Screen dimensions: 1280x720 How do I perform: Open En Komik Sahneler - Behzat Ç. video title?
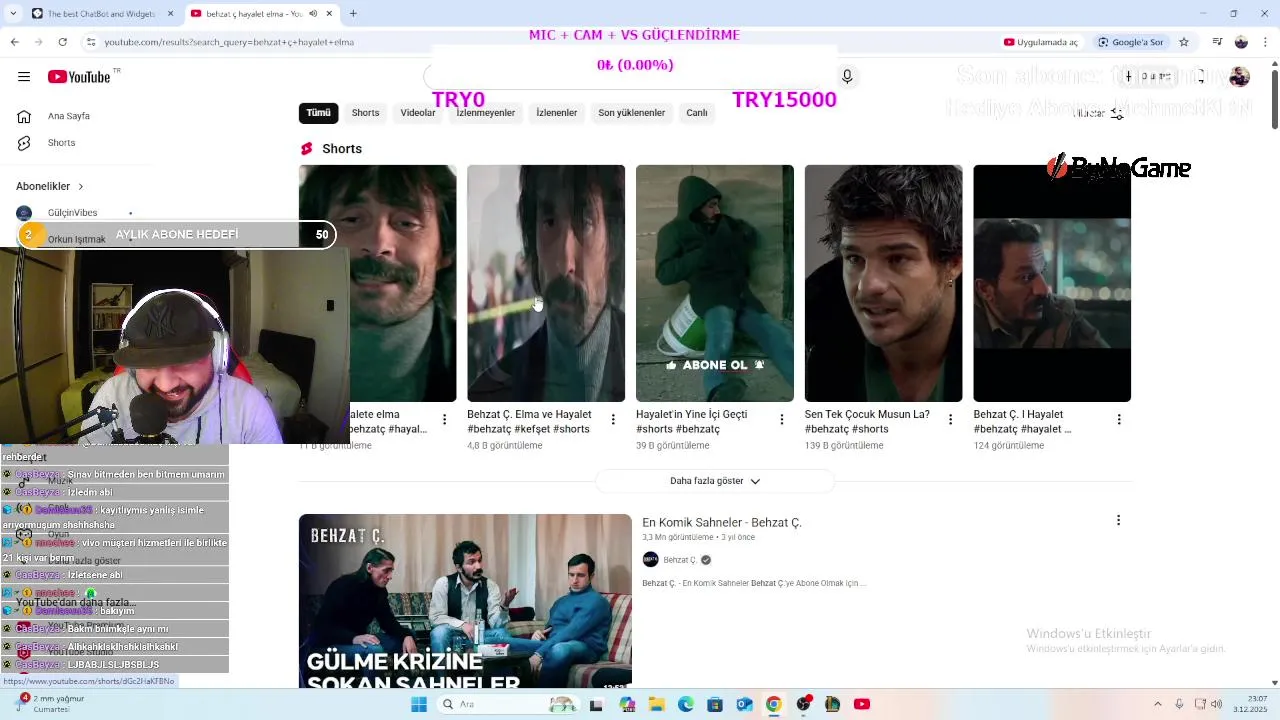point(722,523)
